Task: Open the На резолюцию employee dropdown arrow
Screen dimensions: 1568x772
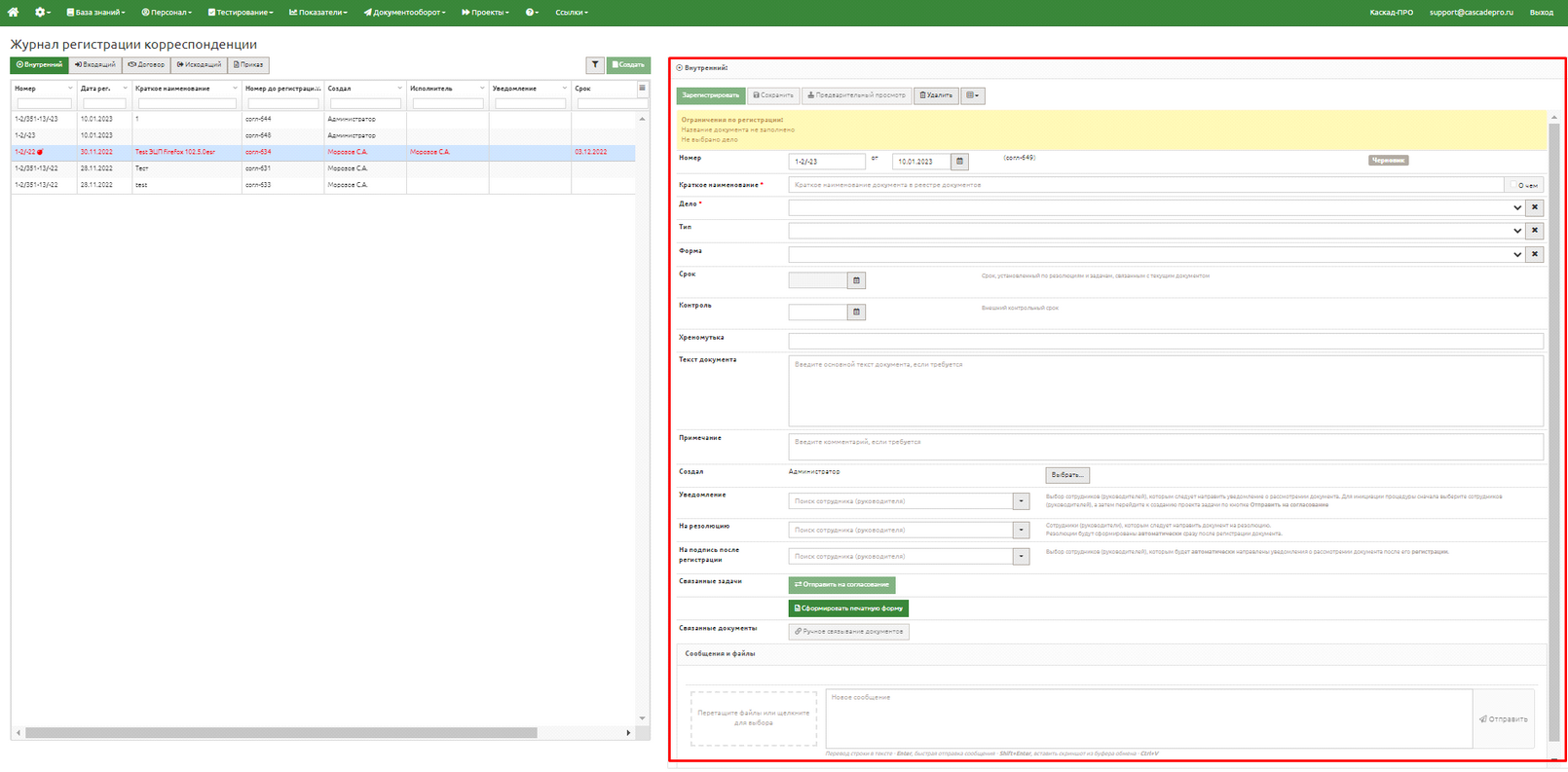Action: (x=1021, y=531)
